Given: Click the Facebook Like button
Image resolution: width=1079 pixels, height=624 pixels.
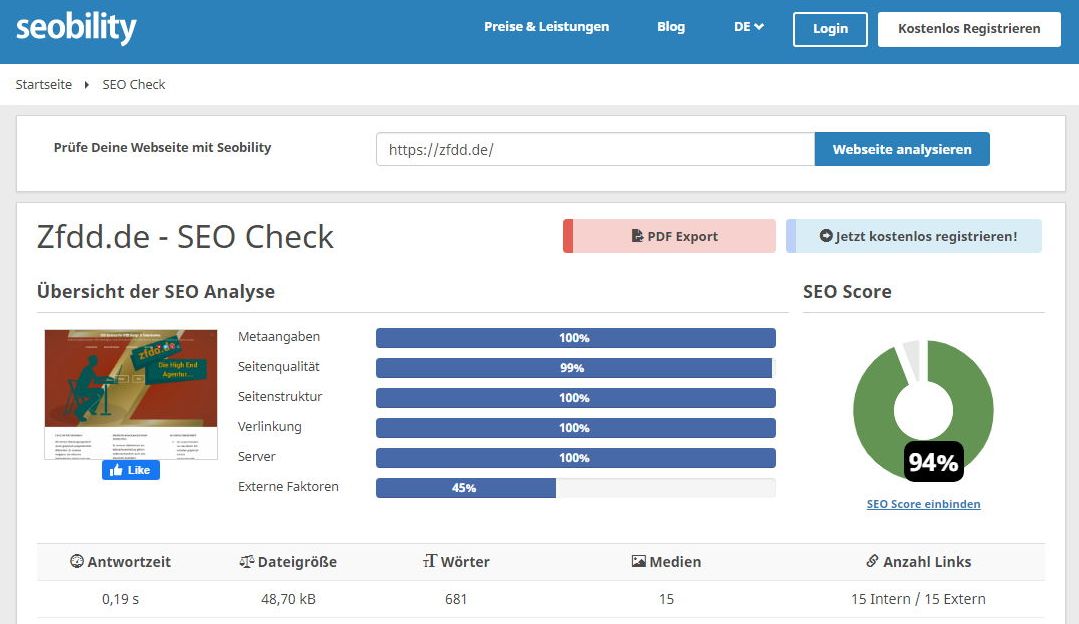Looking at the screenshot, I should 131,470.
